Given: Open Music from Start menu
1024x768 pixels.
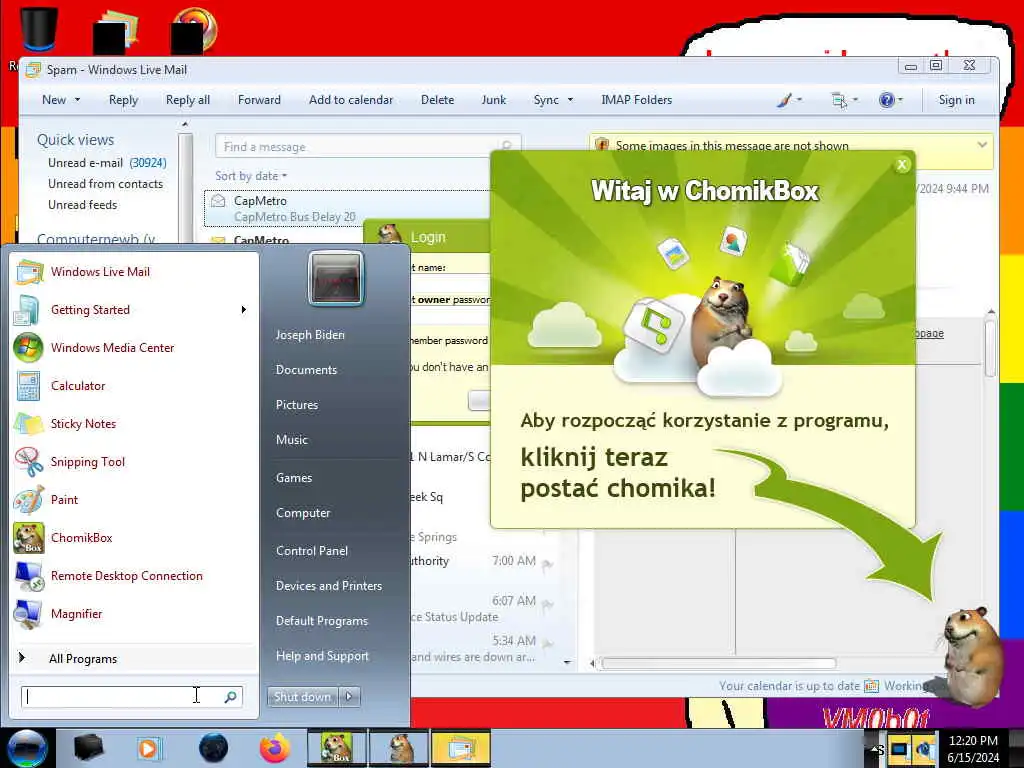Looking at the screenshot, I should tap(292, 440).
